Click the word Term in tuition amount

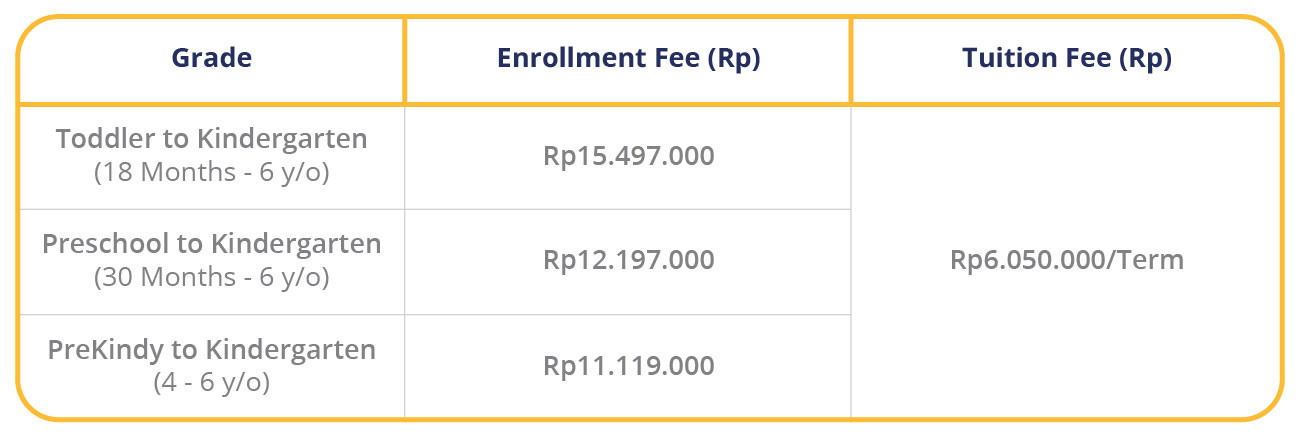(1151, 261)
